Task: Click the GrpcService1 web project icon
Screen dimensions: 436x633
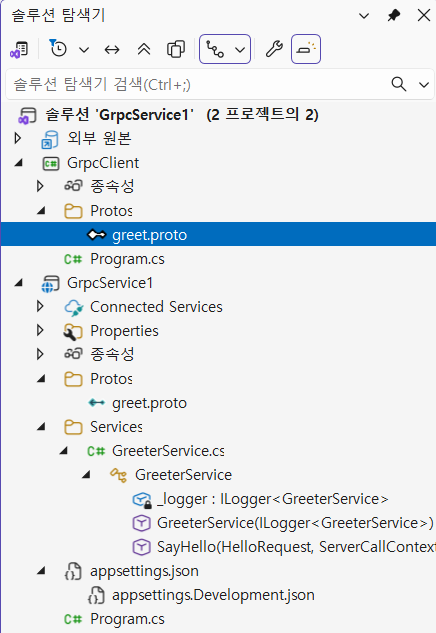Action: [50, 284]
